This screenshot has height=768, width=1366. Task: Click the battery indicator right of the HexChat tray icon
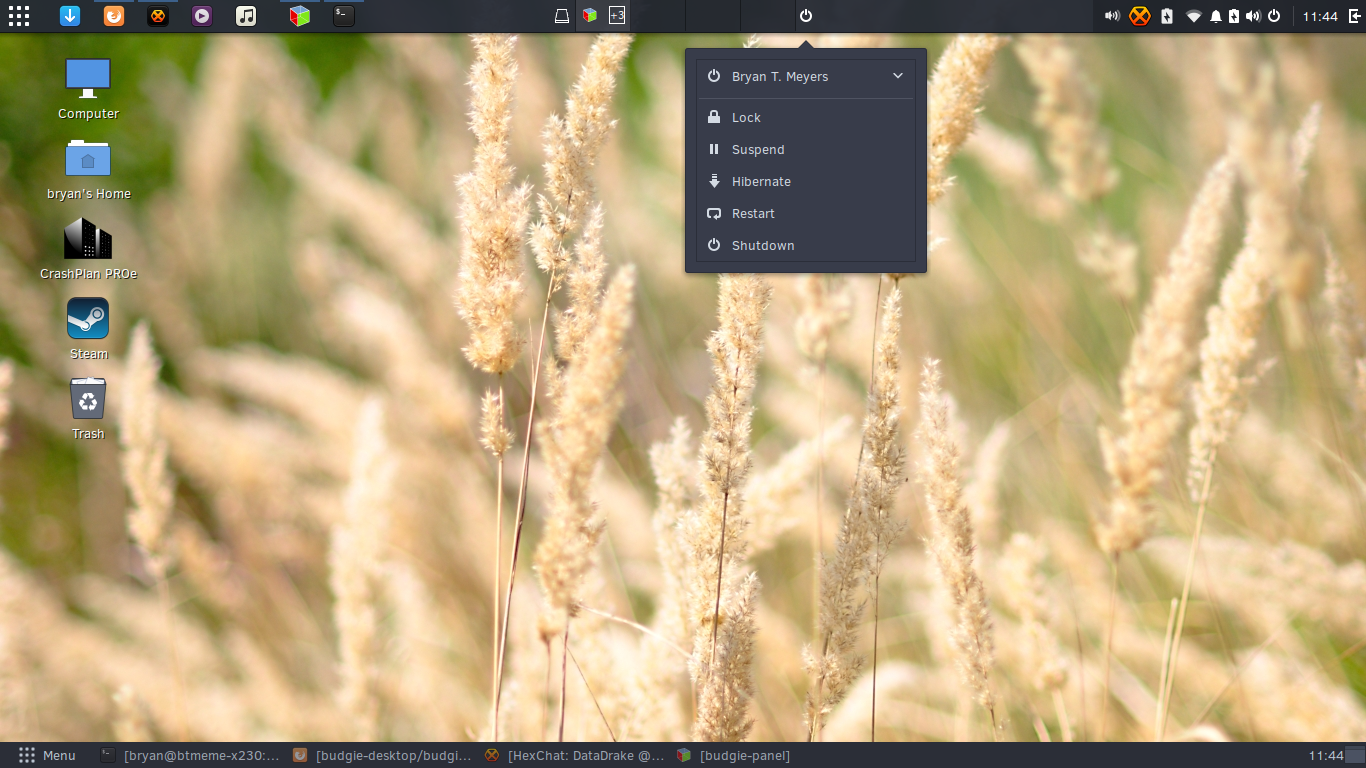tap(1167, 16)
